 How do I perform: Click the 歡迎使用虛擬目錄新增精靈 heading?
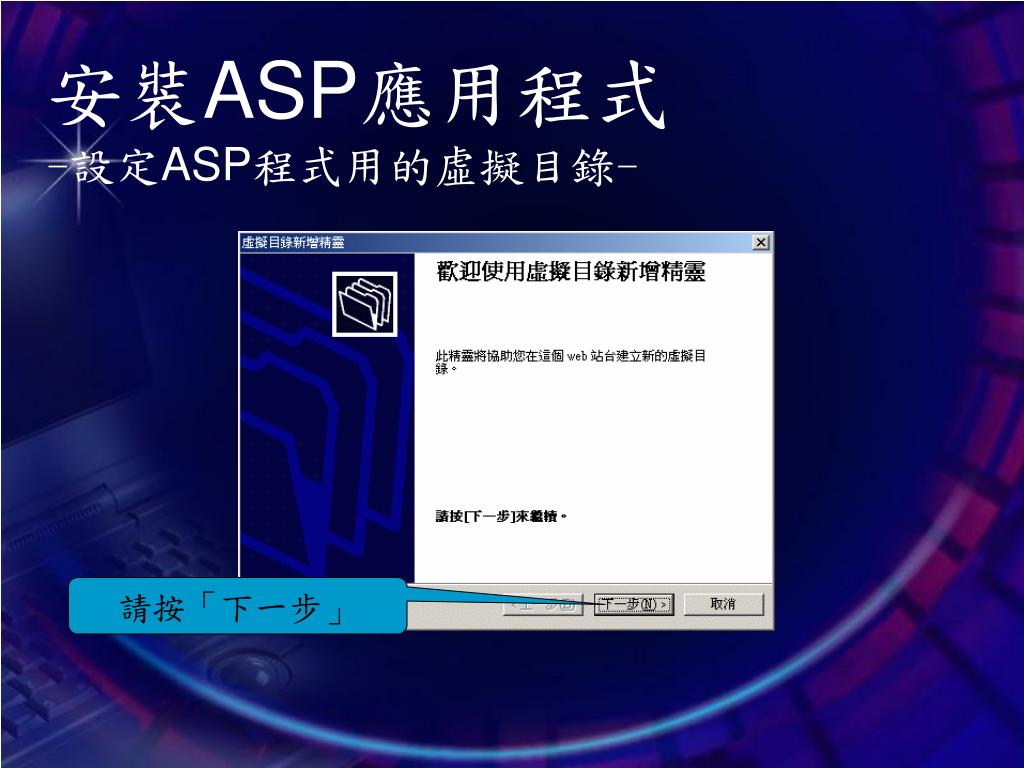point(571,272)
